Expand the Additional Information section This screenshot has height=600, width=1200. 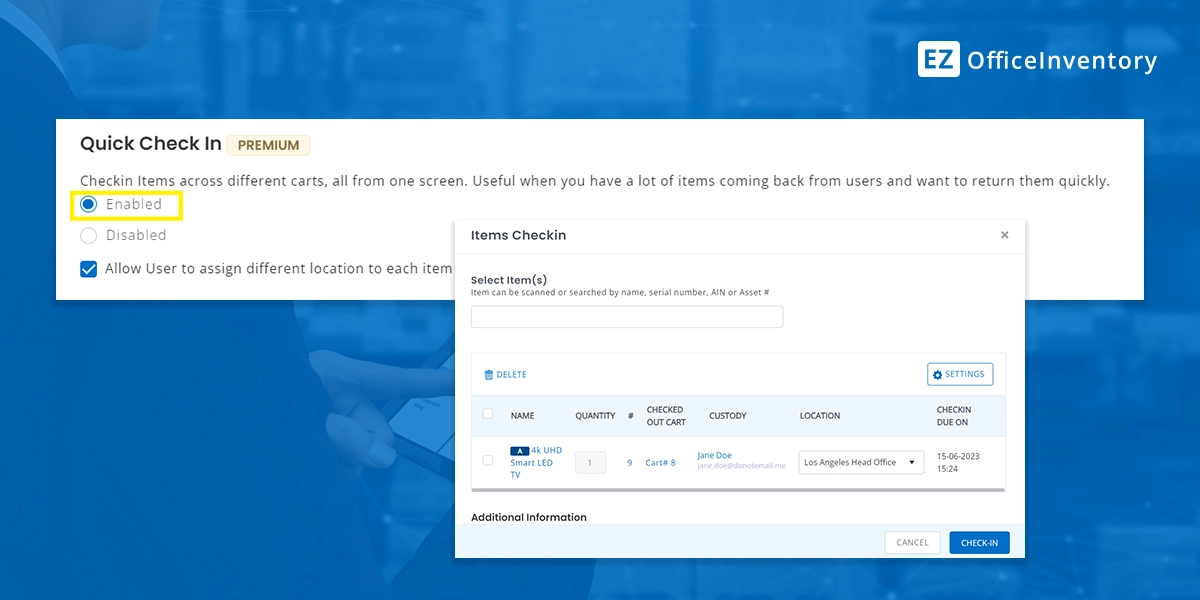click(528, 517)
